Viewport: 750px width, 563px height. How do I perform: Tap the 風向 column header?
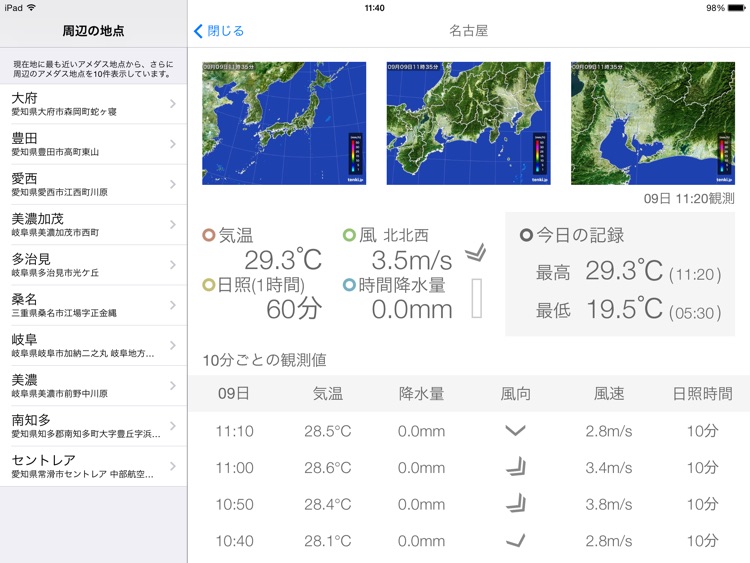click(x=515, y=394)
